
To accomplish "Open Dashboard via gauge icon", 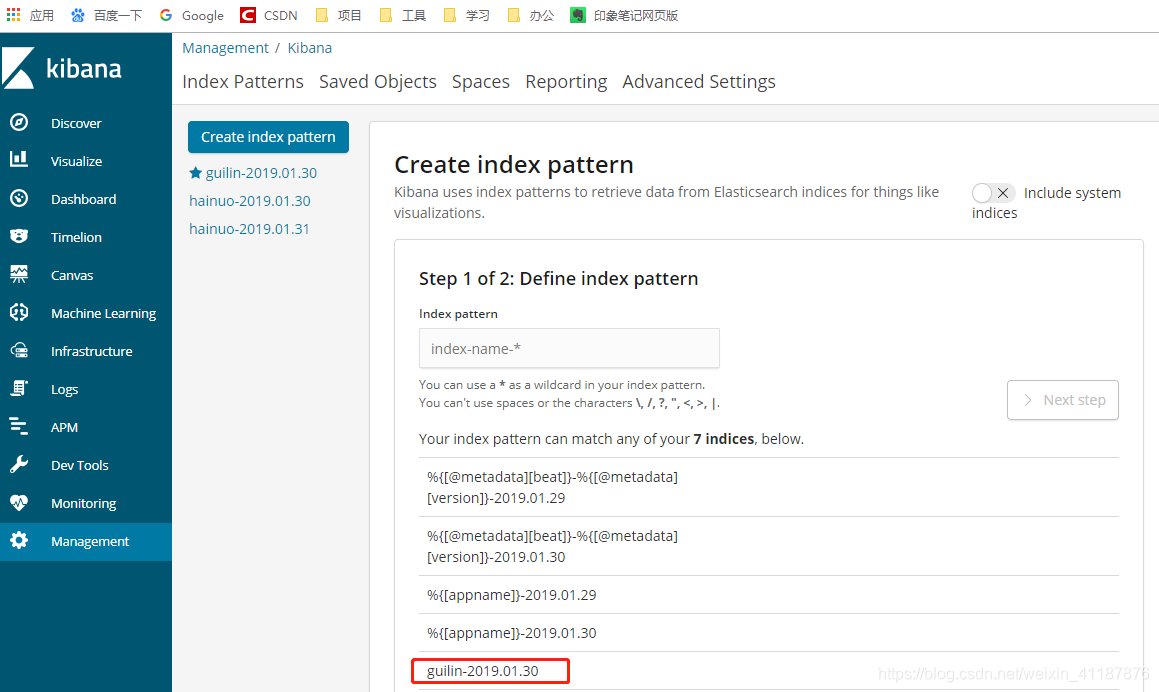I will [x=19, y=198].
